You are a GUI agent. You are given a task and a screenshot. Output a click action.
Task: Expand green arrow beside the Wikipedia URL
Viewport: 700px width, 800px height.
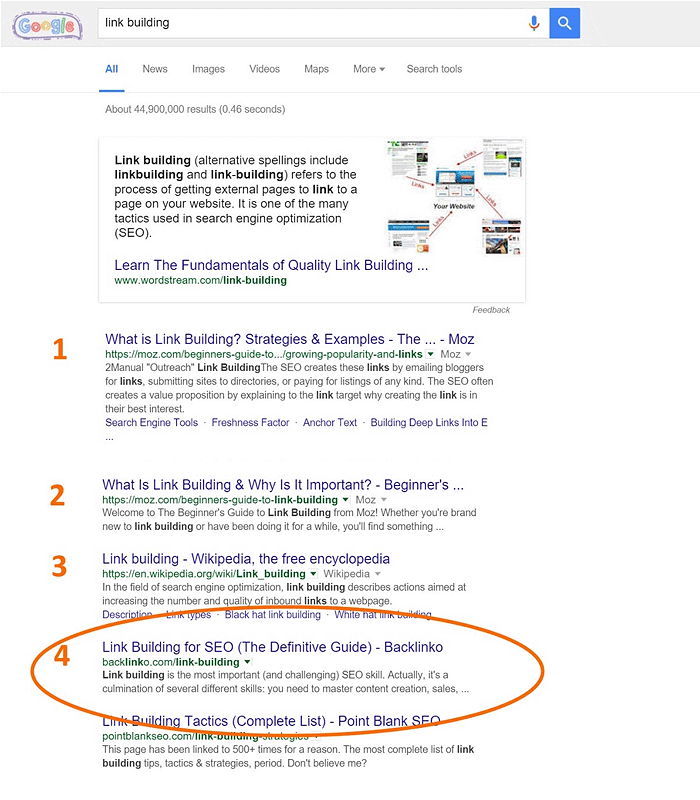313,573
